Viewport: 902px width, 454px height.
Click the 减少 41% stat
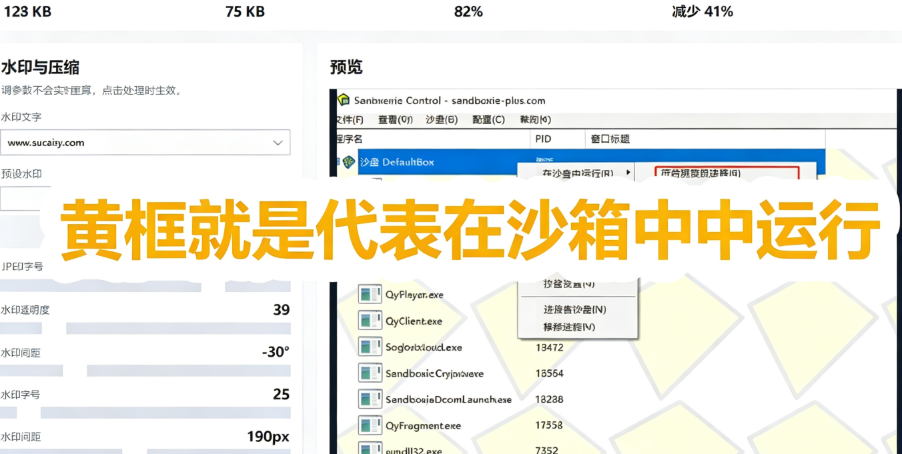[702, 12]
